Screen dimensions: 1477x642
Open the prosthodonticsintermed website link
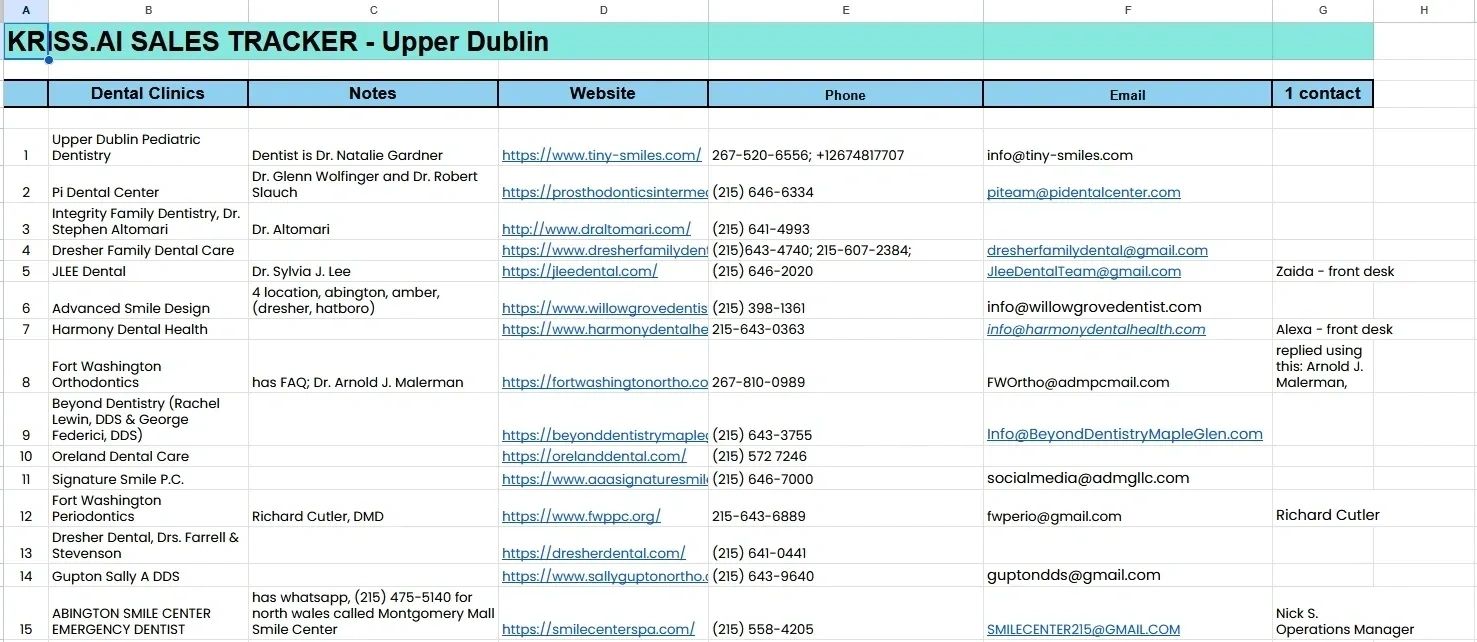pyautogui.click(x=605, y=193)
